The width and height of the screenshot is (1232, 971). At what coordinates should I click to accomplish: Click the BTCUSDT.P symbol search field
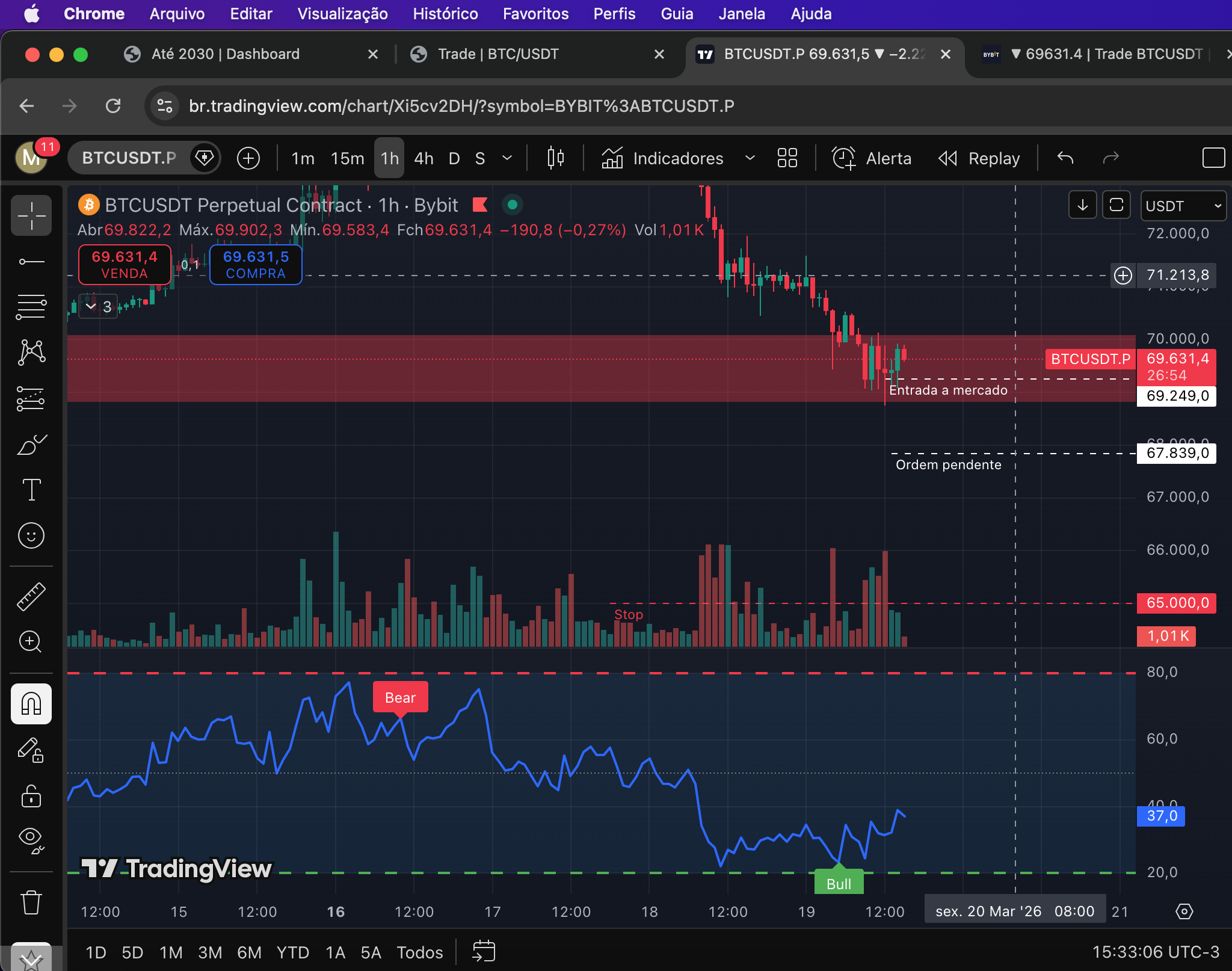click(129, 158)
